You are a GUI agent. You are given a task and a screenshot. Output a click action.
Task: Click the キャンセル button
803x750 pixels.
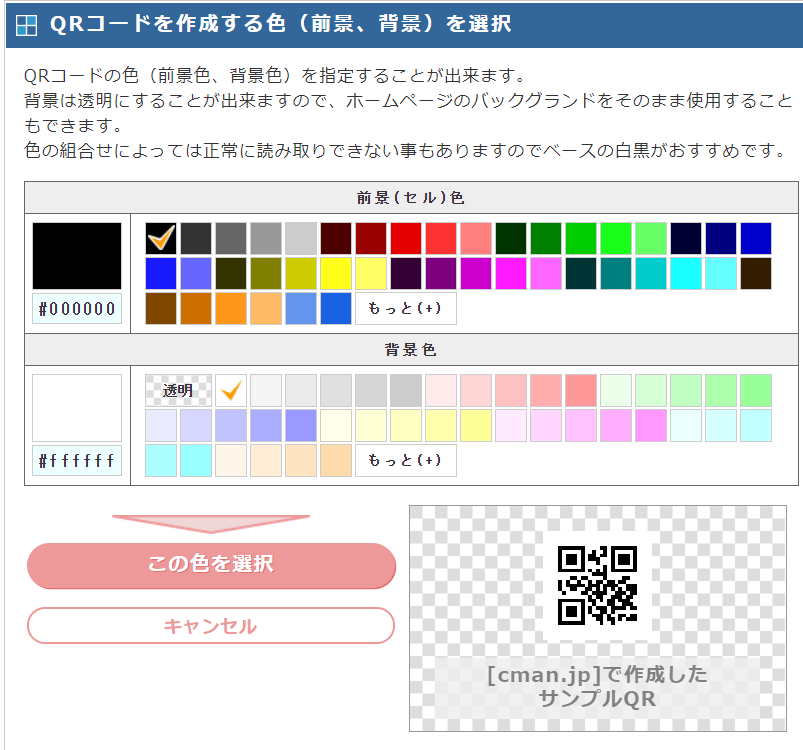point(211,626)
